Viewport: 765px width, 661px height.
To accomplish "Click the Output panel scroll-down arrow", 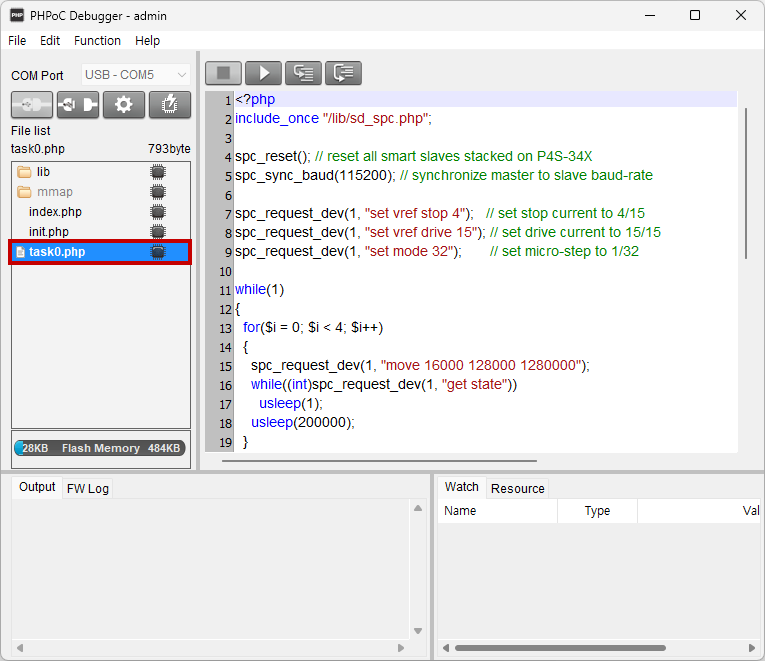I will 418,631.
